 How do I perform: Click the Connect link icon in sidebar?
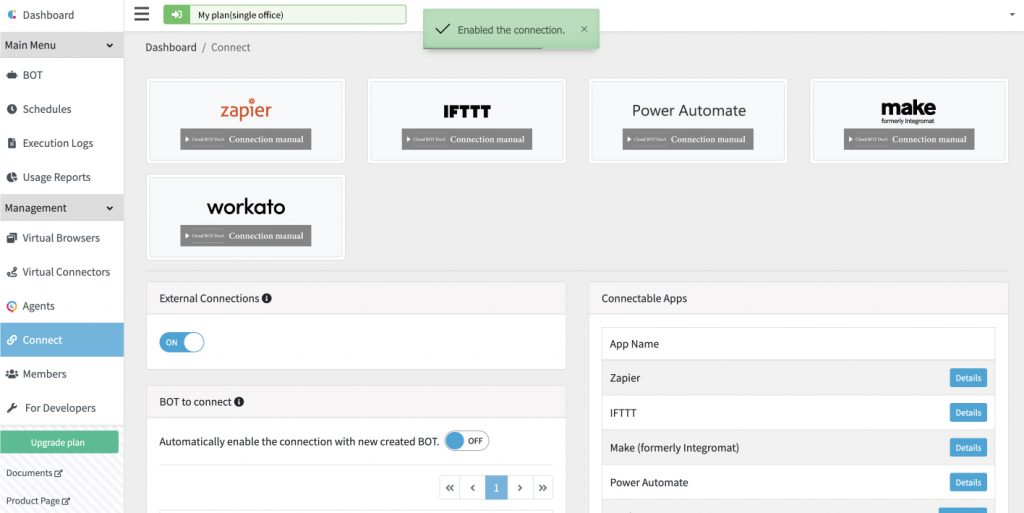pyautogui.click(x=12, y=340)
